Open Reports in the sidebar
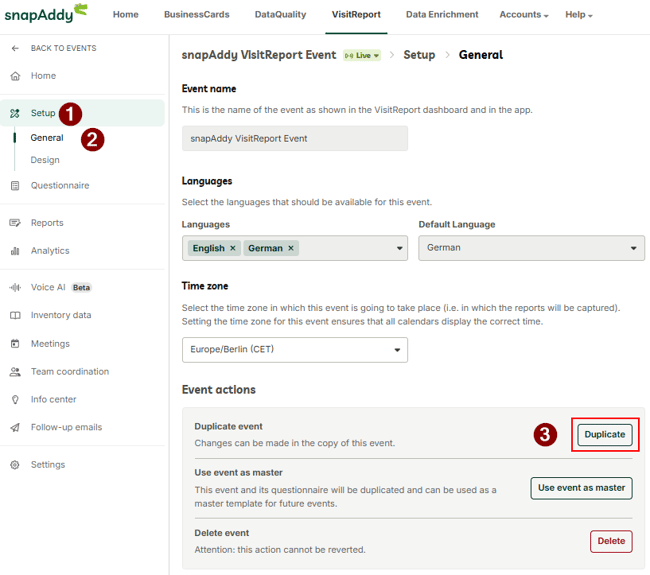The image size is (650, 575). pyautogui.click(x=47, y=223)
